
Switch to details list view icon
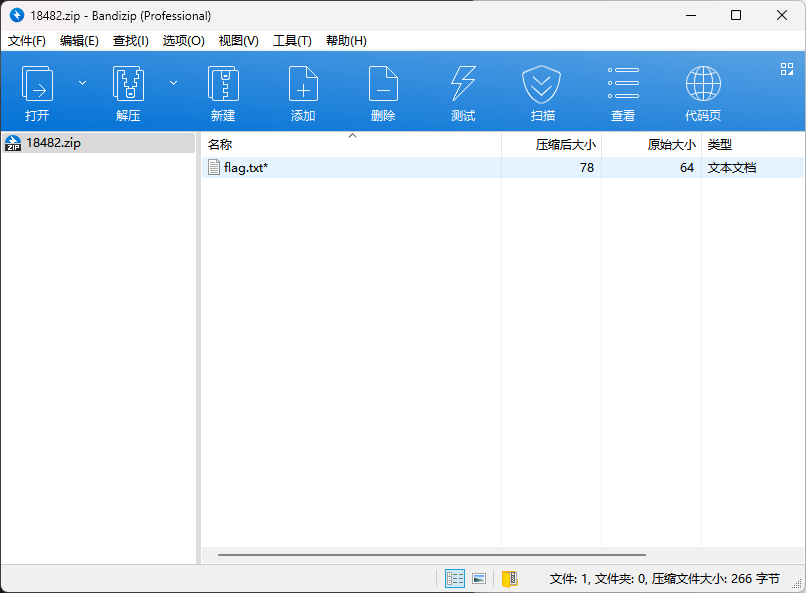coord(455,579)
